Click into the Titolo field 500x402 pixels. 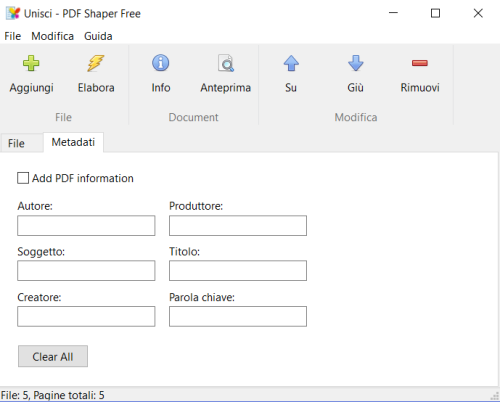click(238, 271)
